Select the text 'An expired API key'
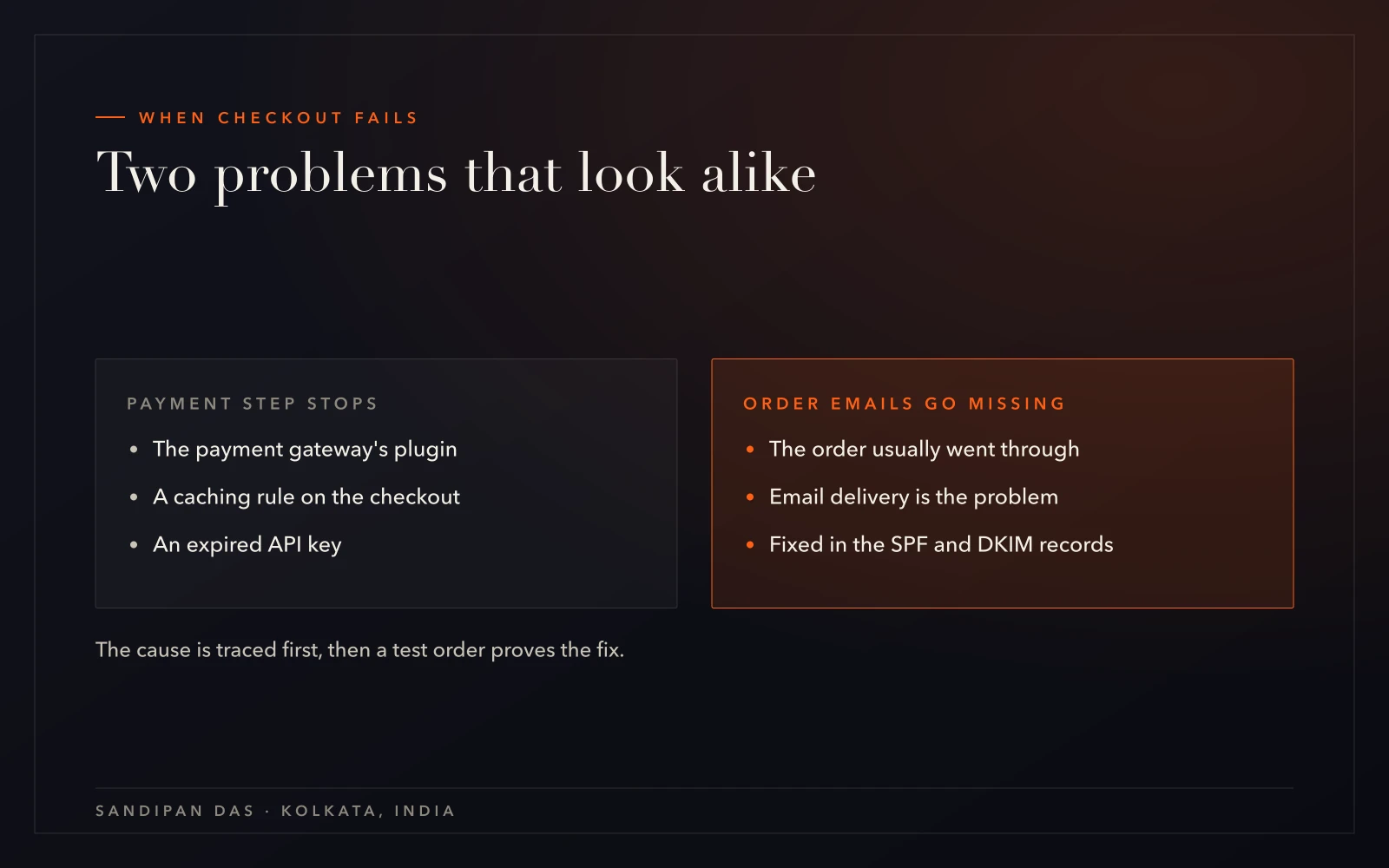Image resolution: width=1389 pixels, height=868 pixels. click(x=247, y=545)
